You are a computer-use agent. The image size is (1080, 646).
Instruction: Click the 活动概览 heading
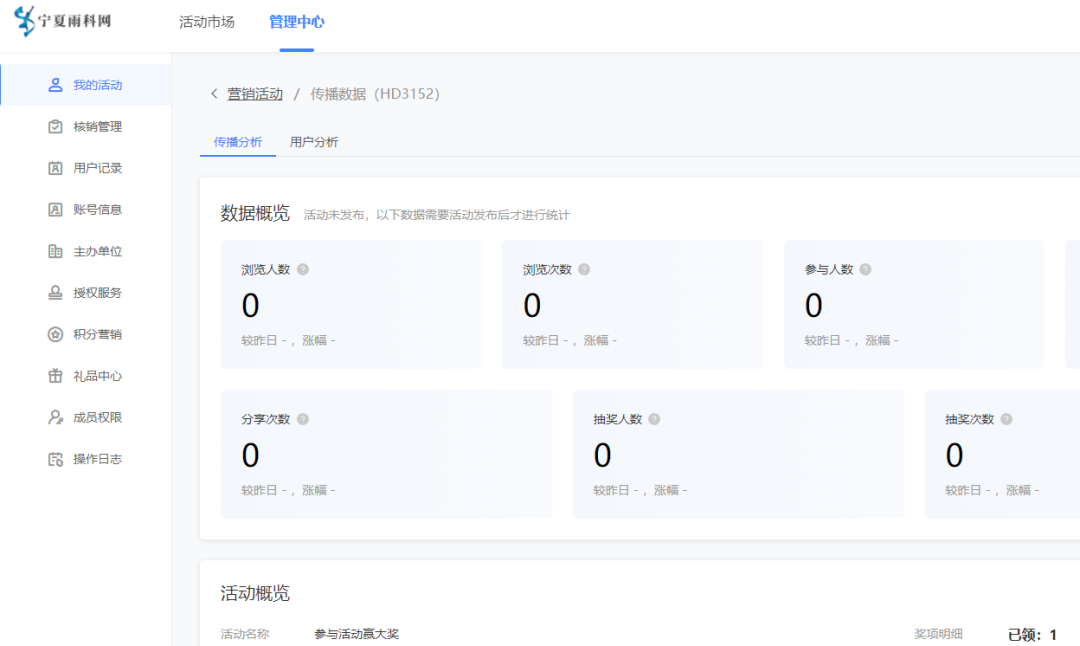(x=255, y=594)
